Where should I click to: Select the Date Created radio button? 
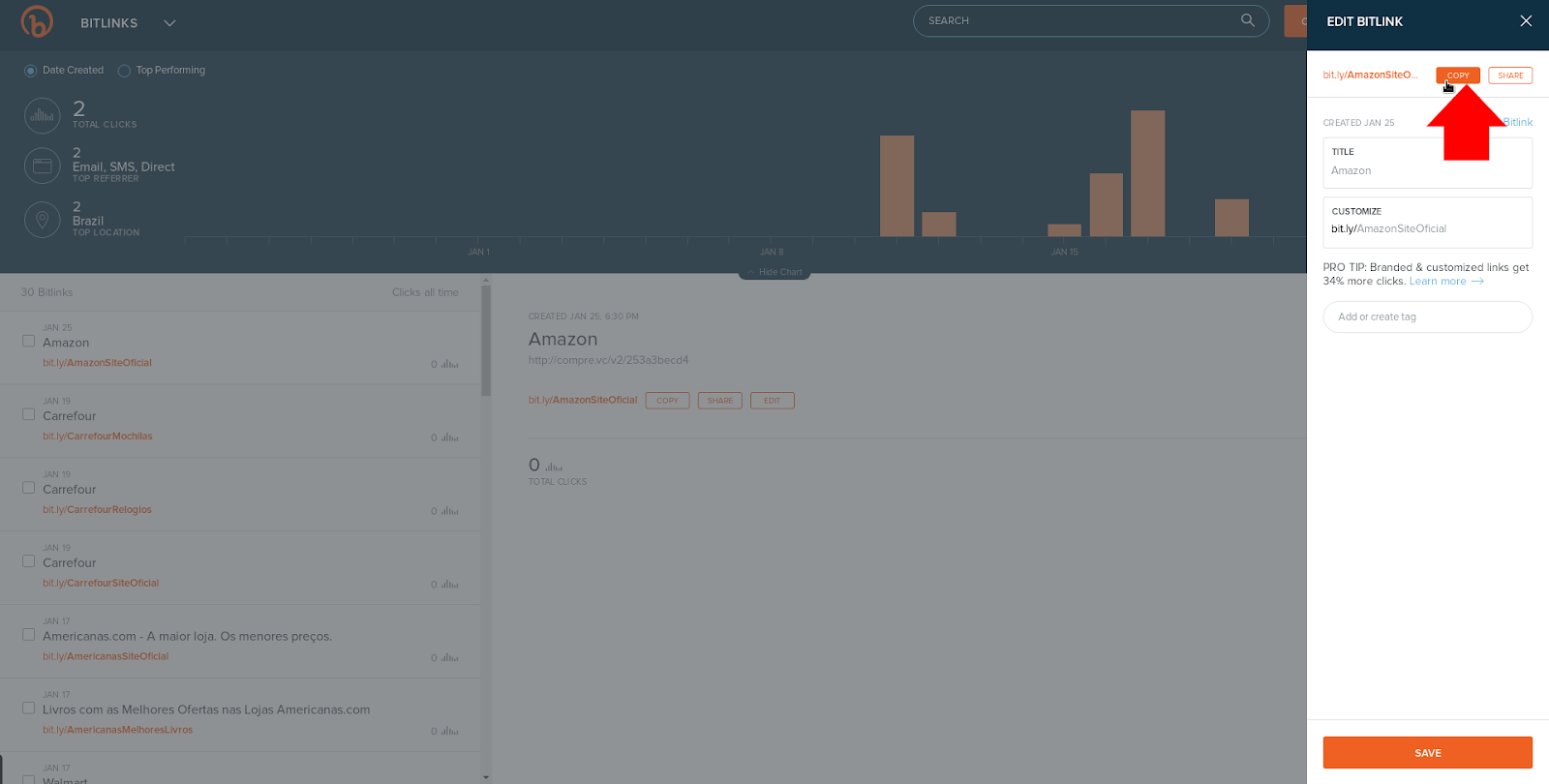click(30, 71)
